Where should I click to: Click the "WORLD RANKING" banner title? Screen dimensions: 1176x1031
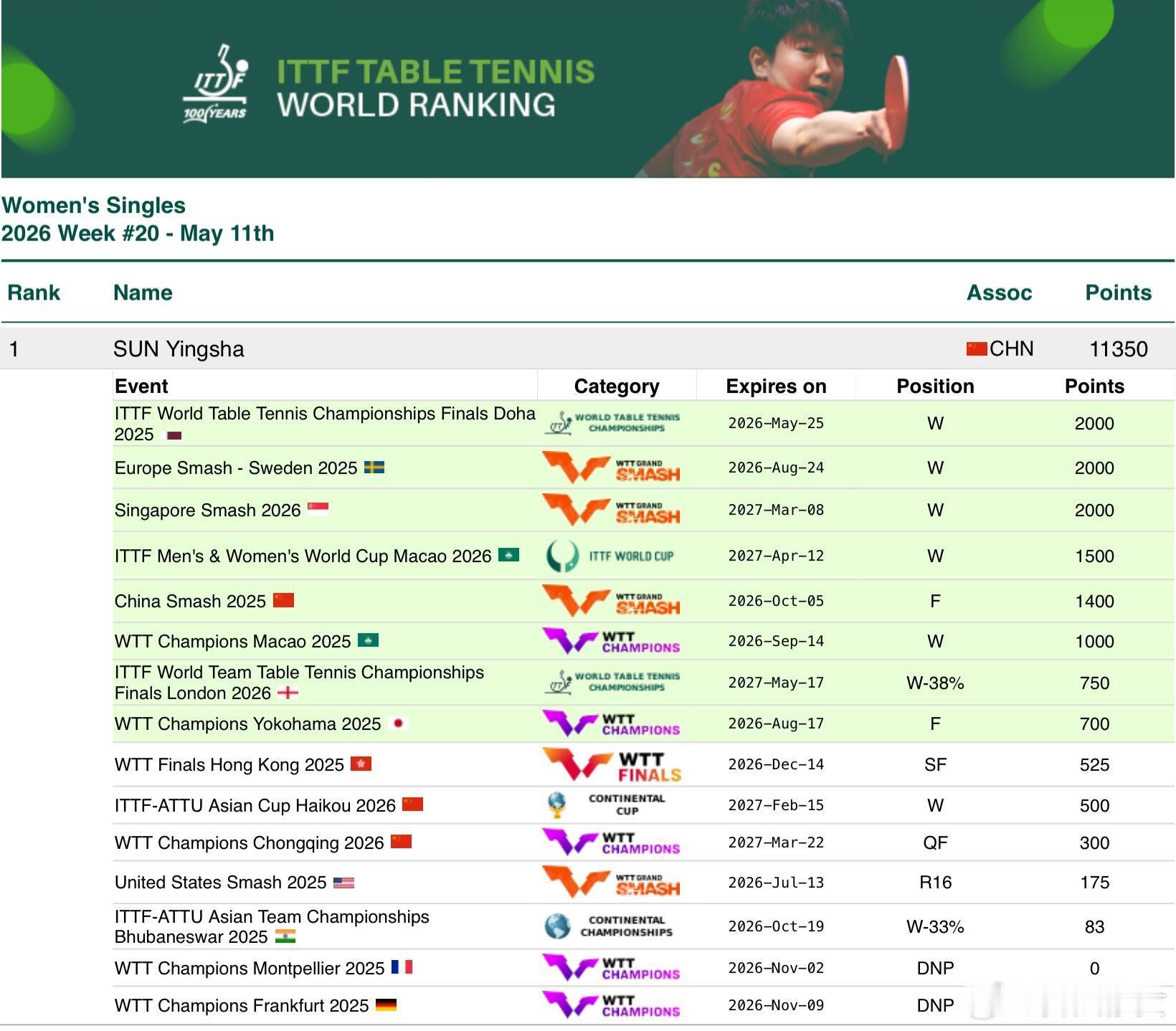pos(417,105)
